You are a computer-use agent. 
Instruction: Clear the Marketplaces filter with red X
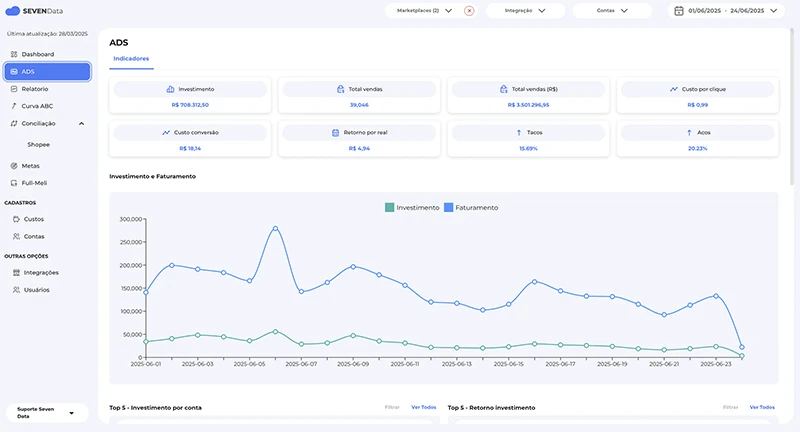pyautogui.click(x=470, y=11)
